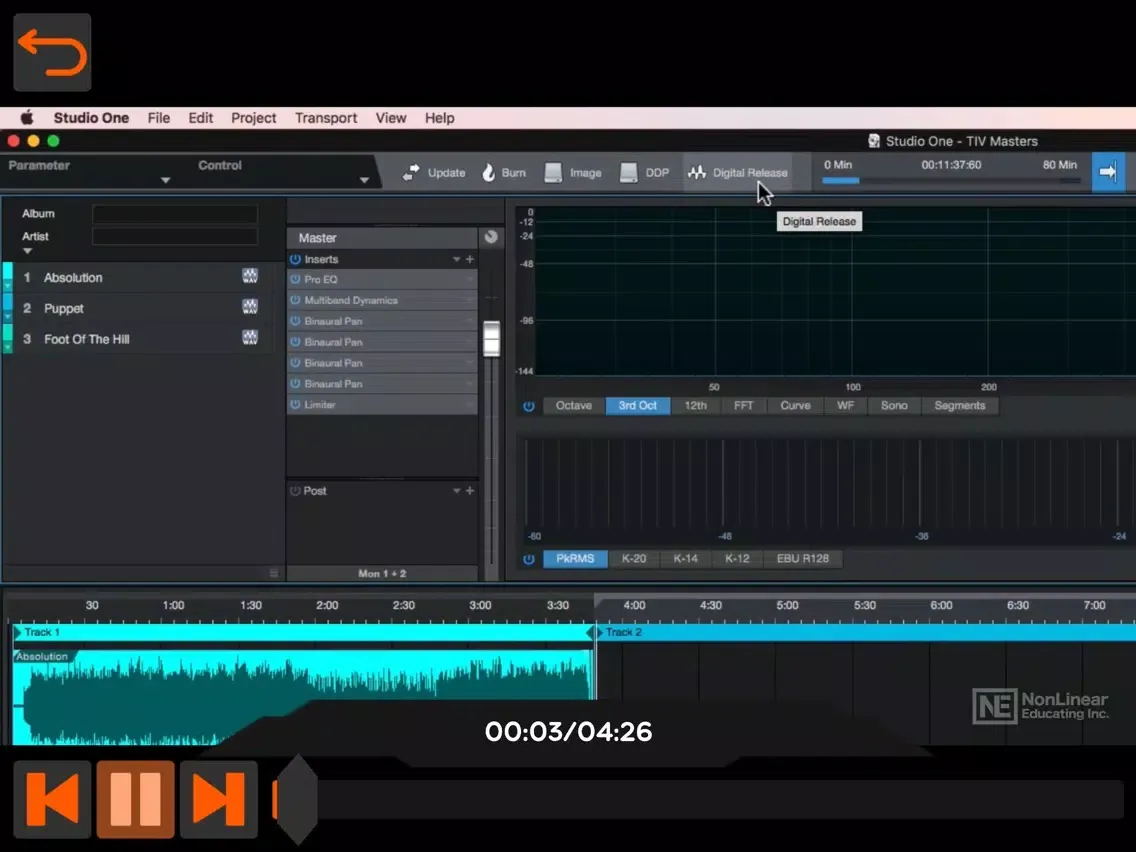Open the Apple menu

pyautogui.click(x=27, y=117)
